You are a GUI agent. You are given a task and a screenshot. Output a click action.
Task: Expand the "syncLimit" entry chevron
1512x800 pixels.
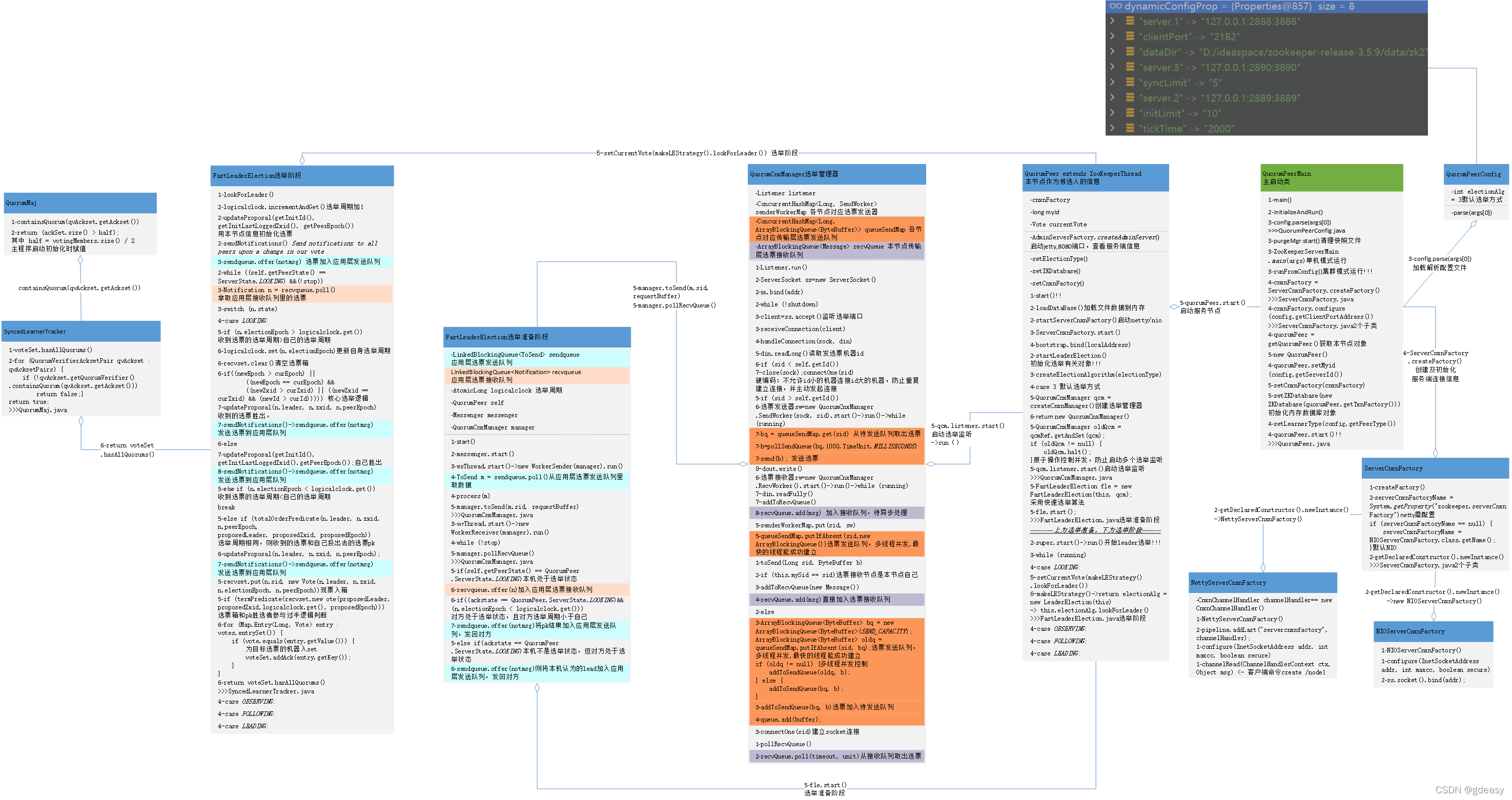(x=1112, y=82)
